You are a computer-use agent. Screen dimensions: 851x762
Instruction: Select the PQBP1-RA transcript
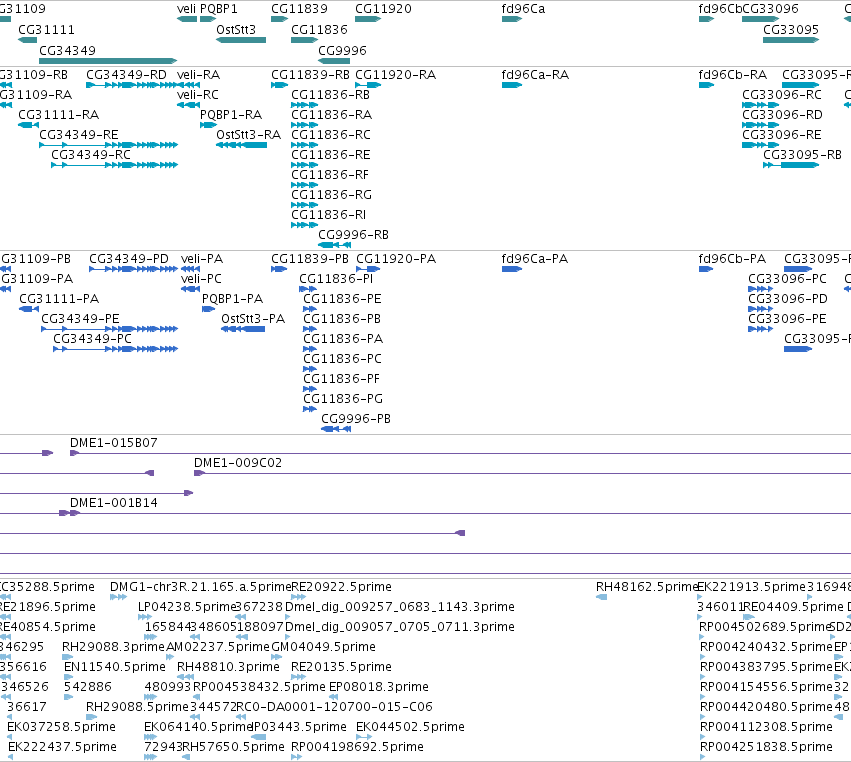[x=231, y=115]
